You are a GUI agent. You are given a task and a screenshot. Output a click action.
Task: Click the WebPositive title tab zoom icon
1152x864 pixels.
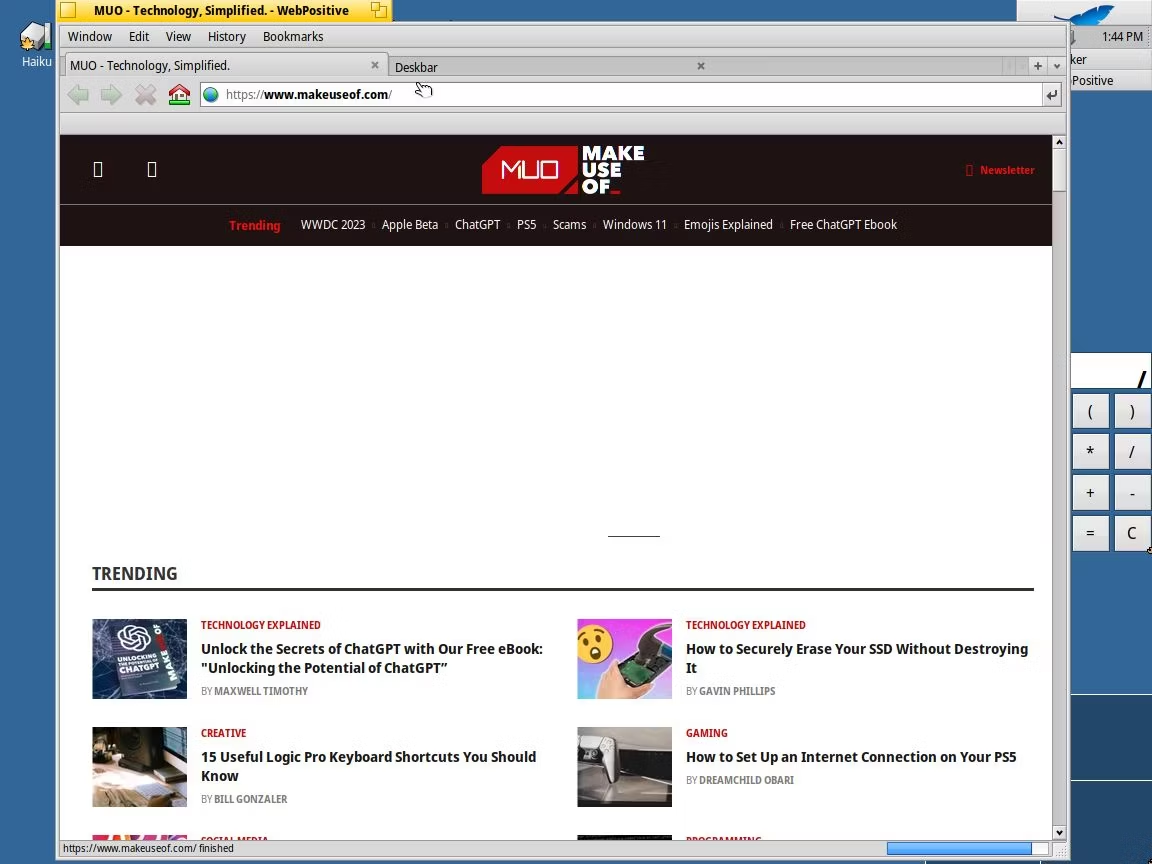click(x=378, y=10)
